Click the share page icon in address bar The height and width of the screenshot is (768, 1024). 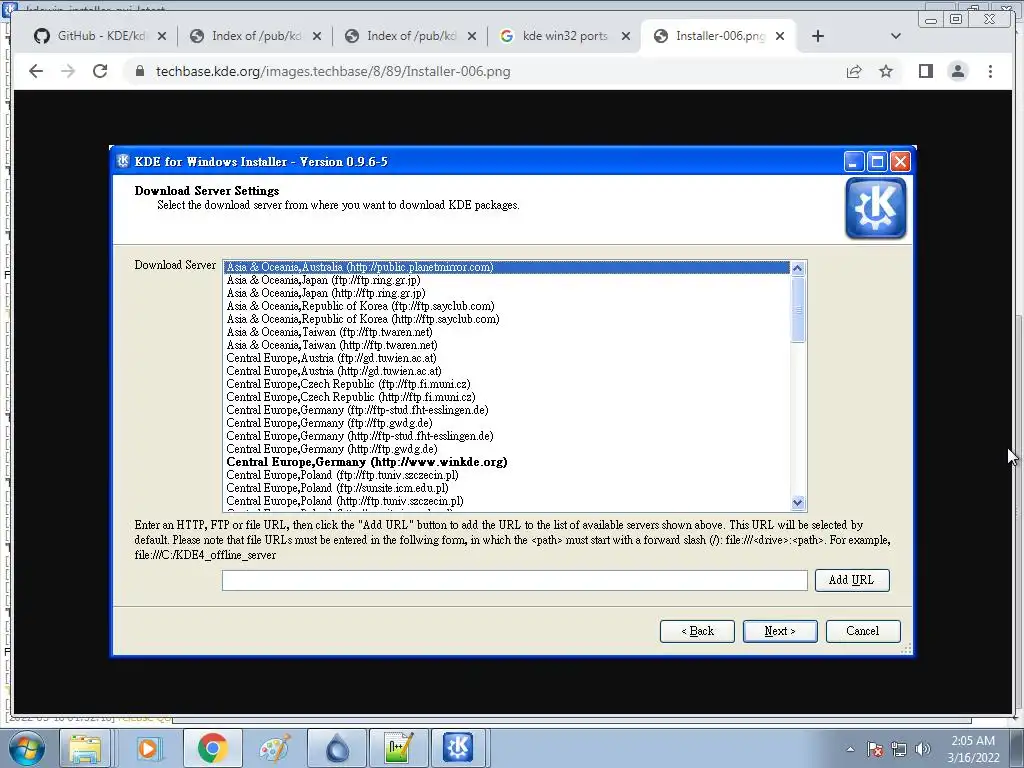(854, 71)
